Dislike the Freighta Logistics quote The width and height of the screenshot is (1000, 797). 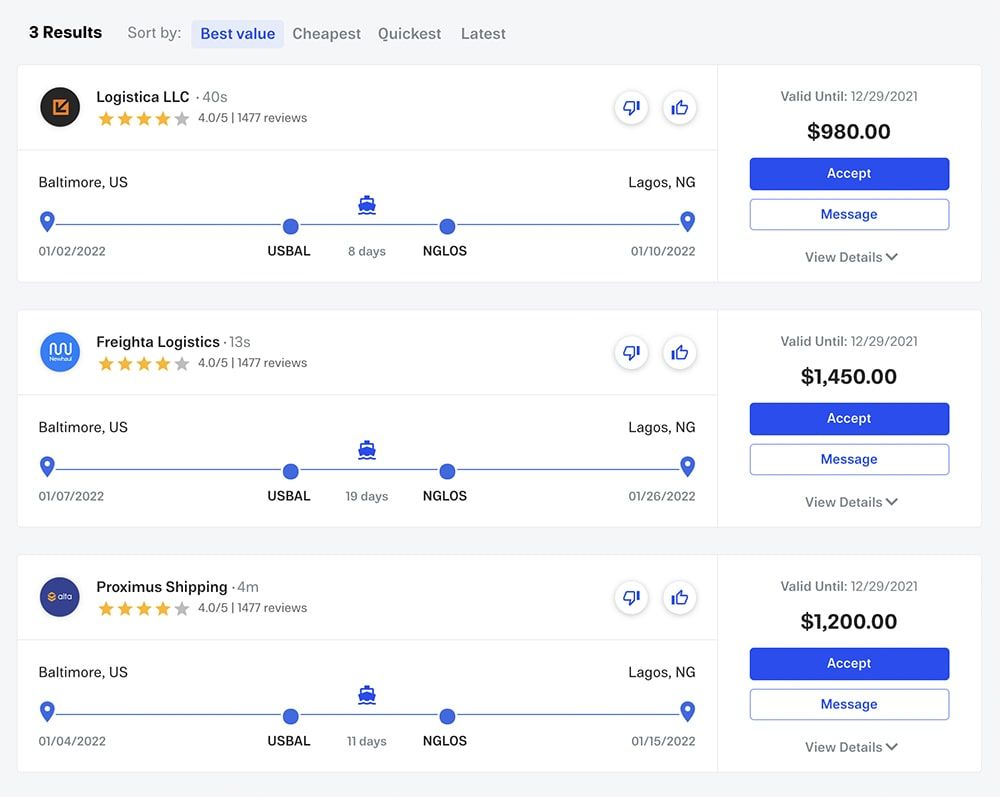click(631, 353)
